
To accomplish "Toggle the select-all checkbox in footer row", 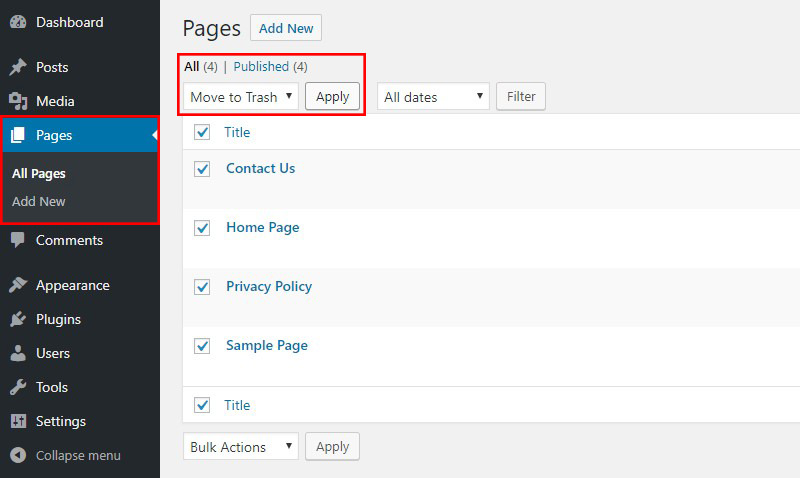I will click(x=202, y=405).
